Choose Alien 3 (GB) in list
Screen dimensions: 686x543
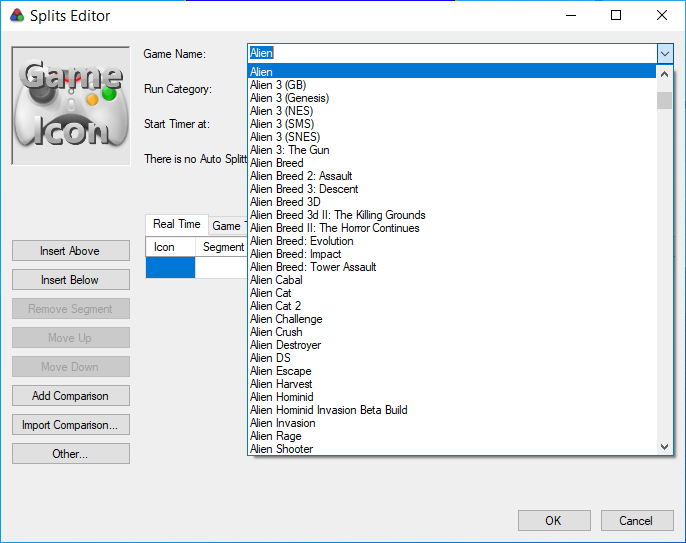tap(452, 85)
